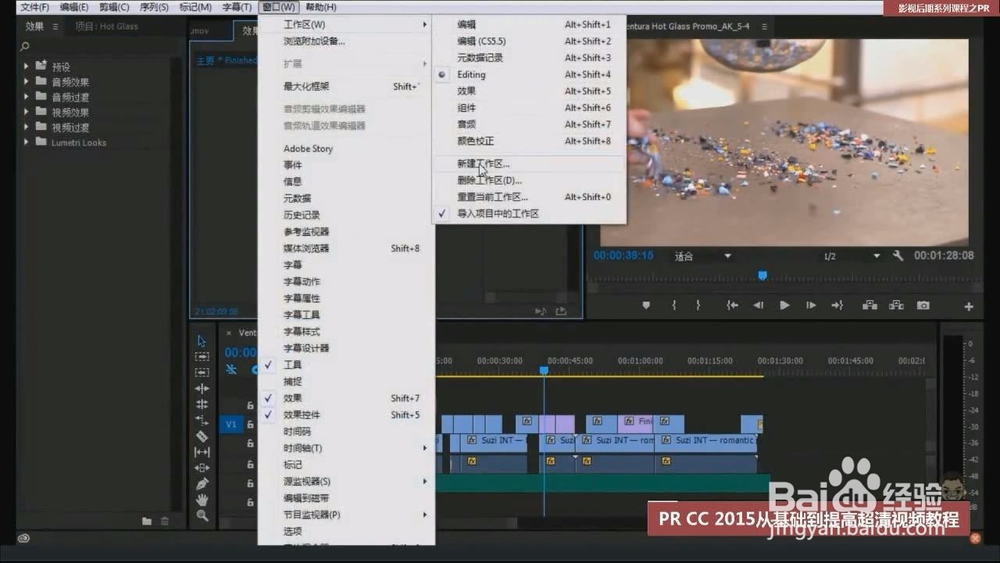Open program monitor wrench settings
Viewport: 1000px width, 563px height.
tap(898, 256)
